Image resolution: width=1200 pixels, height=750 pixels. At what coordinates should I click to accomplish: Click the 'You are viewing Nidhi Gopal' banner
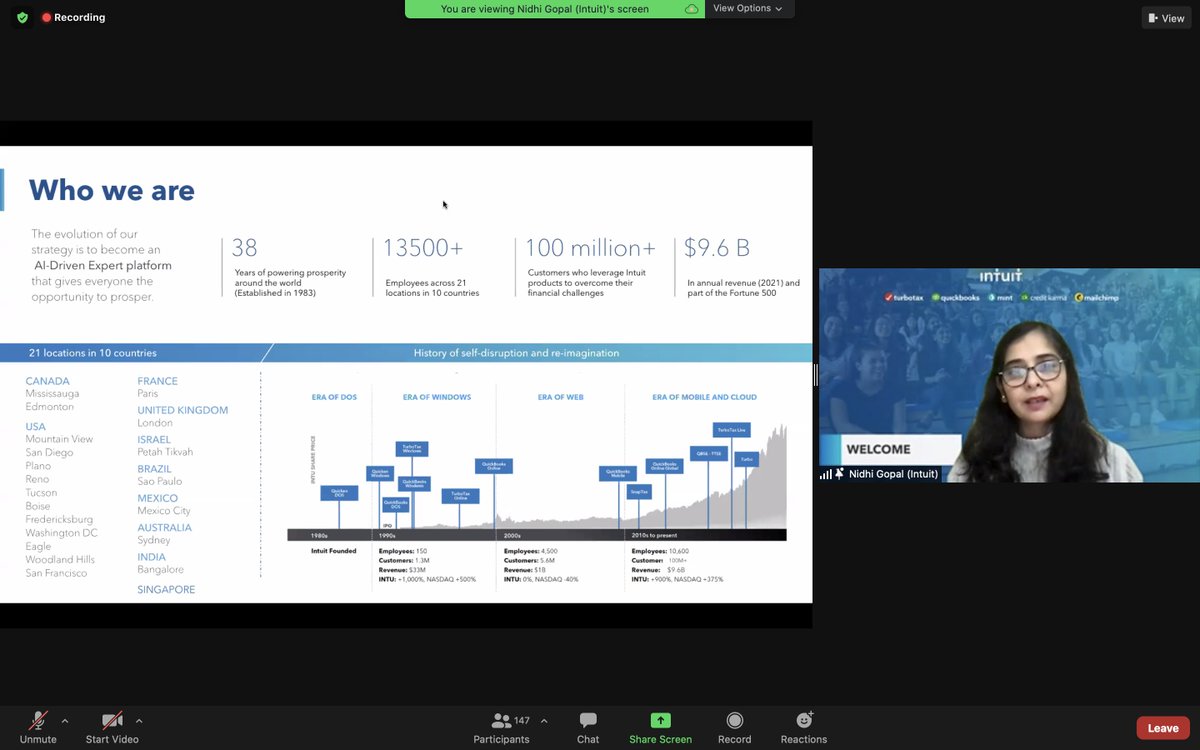coord(545,9)
